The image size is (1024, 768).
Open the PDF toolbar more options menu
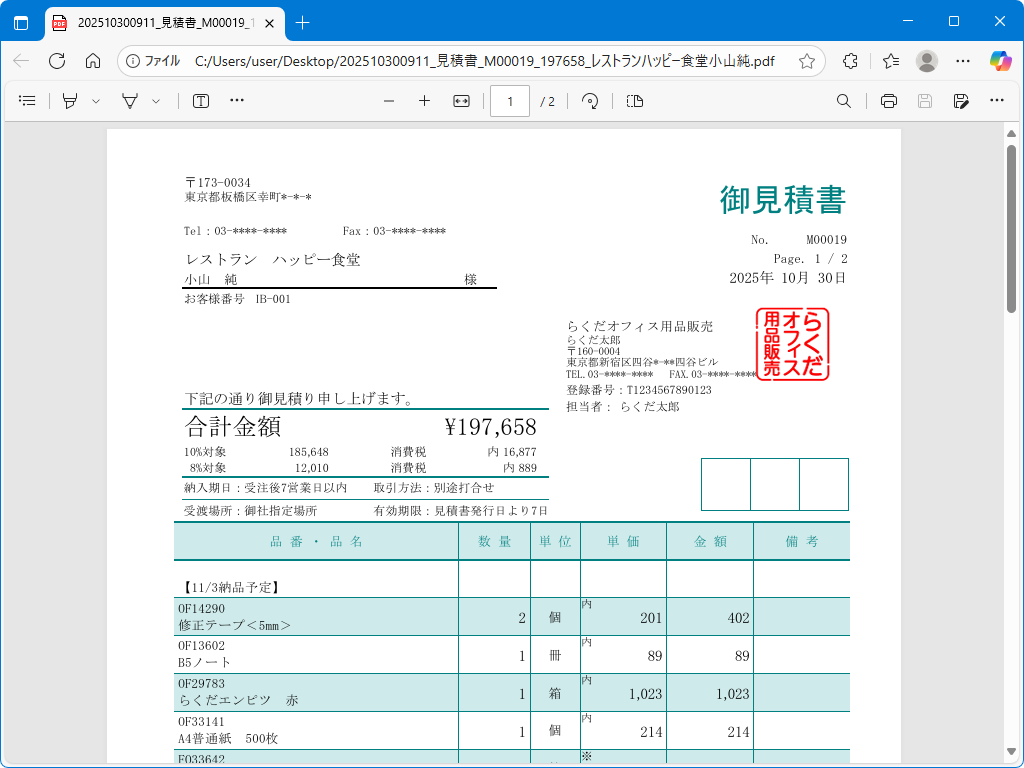[997, 101]
